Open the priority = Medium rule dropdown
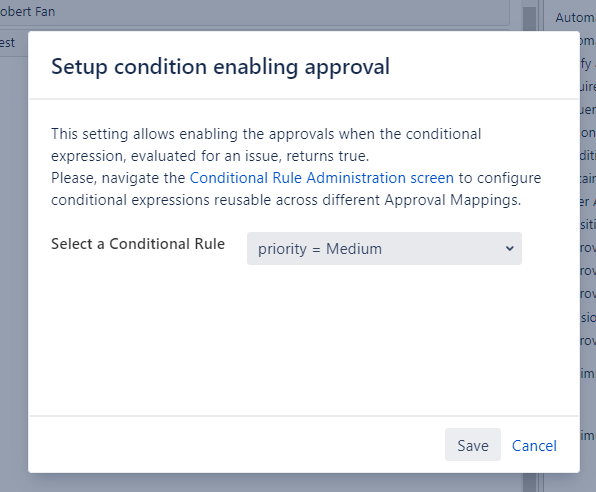Screen dimensions: 596x492 (x=384, y=249)
